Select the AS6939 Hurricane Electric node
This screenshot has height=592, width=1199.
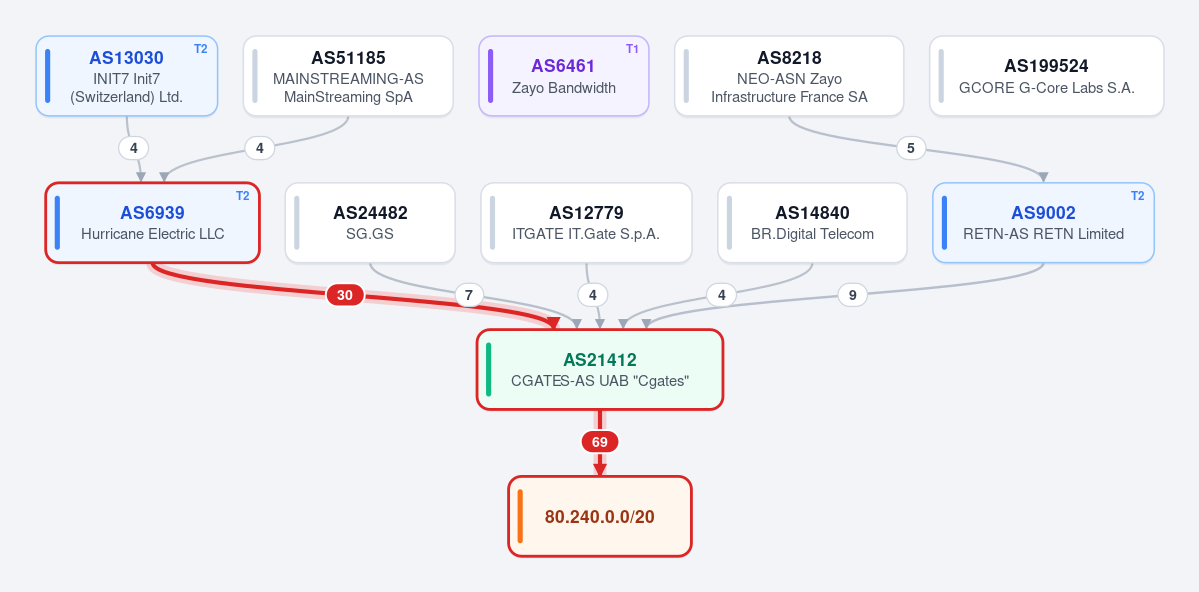pos(152,223)
